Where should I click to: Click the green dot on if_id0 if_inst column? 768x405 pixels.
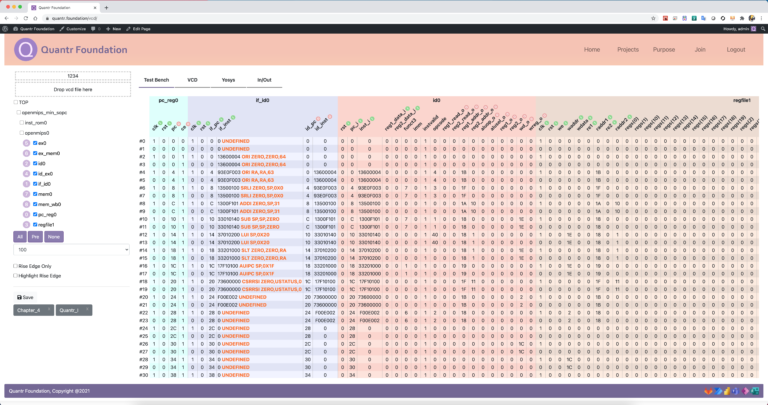(233, 118)
